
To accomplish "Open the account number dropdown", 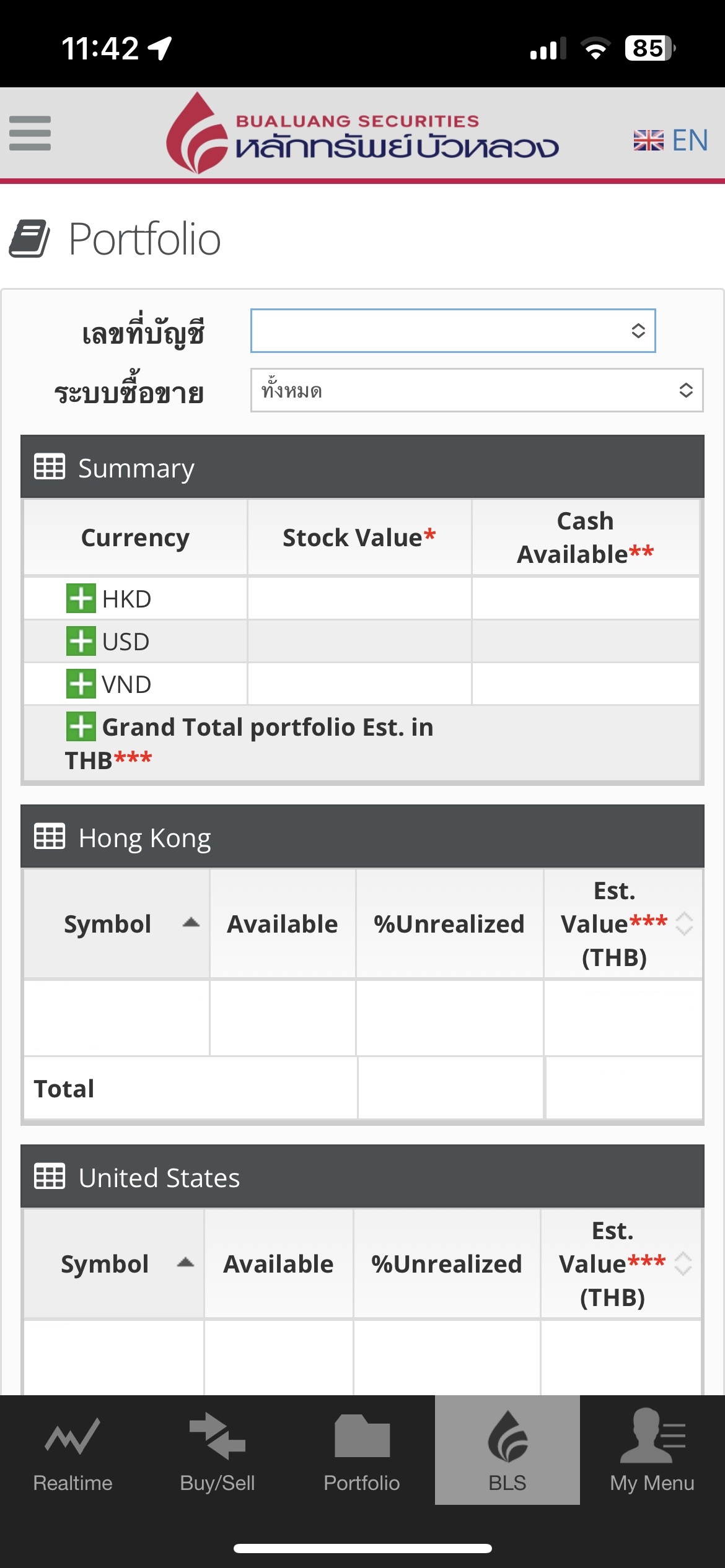I will coord(453,331).
